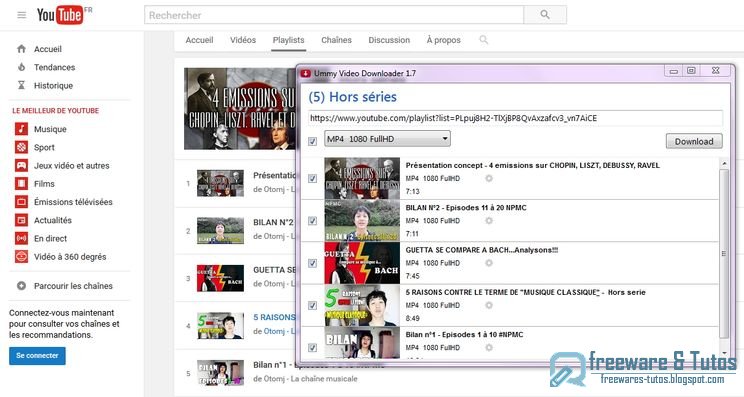
Task: Open settings gear for GUETTA SE COMPARE video
Action: [489, 263]
